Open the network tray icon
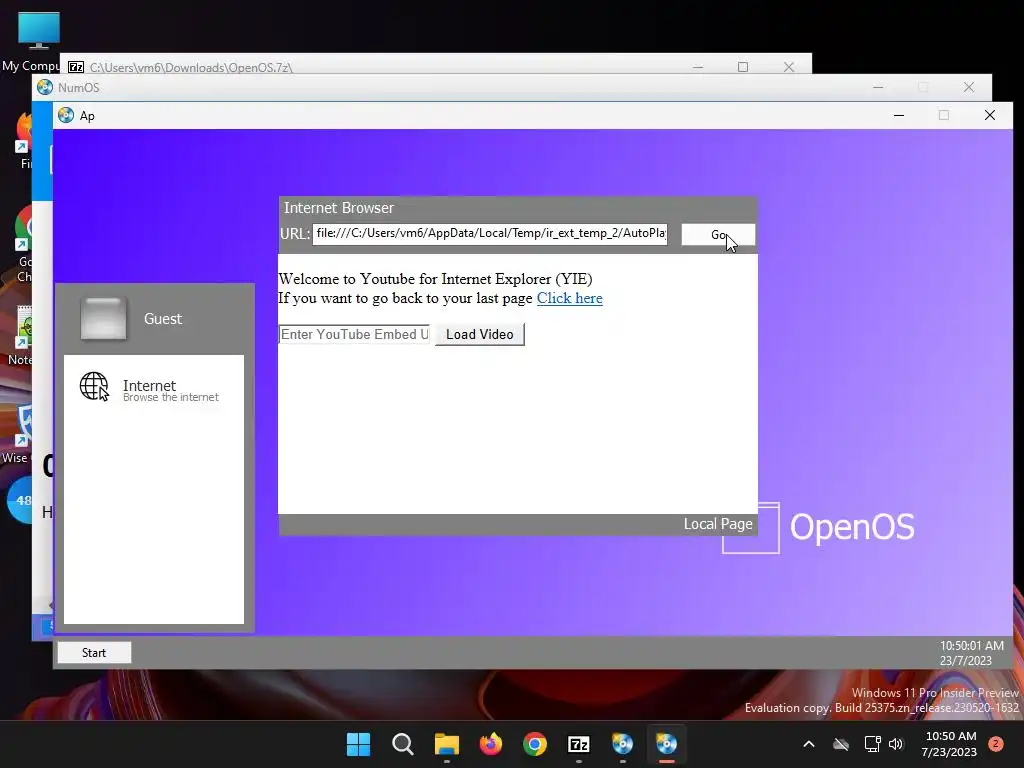The image size is (1024, 768). (872, 744)
